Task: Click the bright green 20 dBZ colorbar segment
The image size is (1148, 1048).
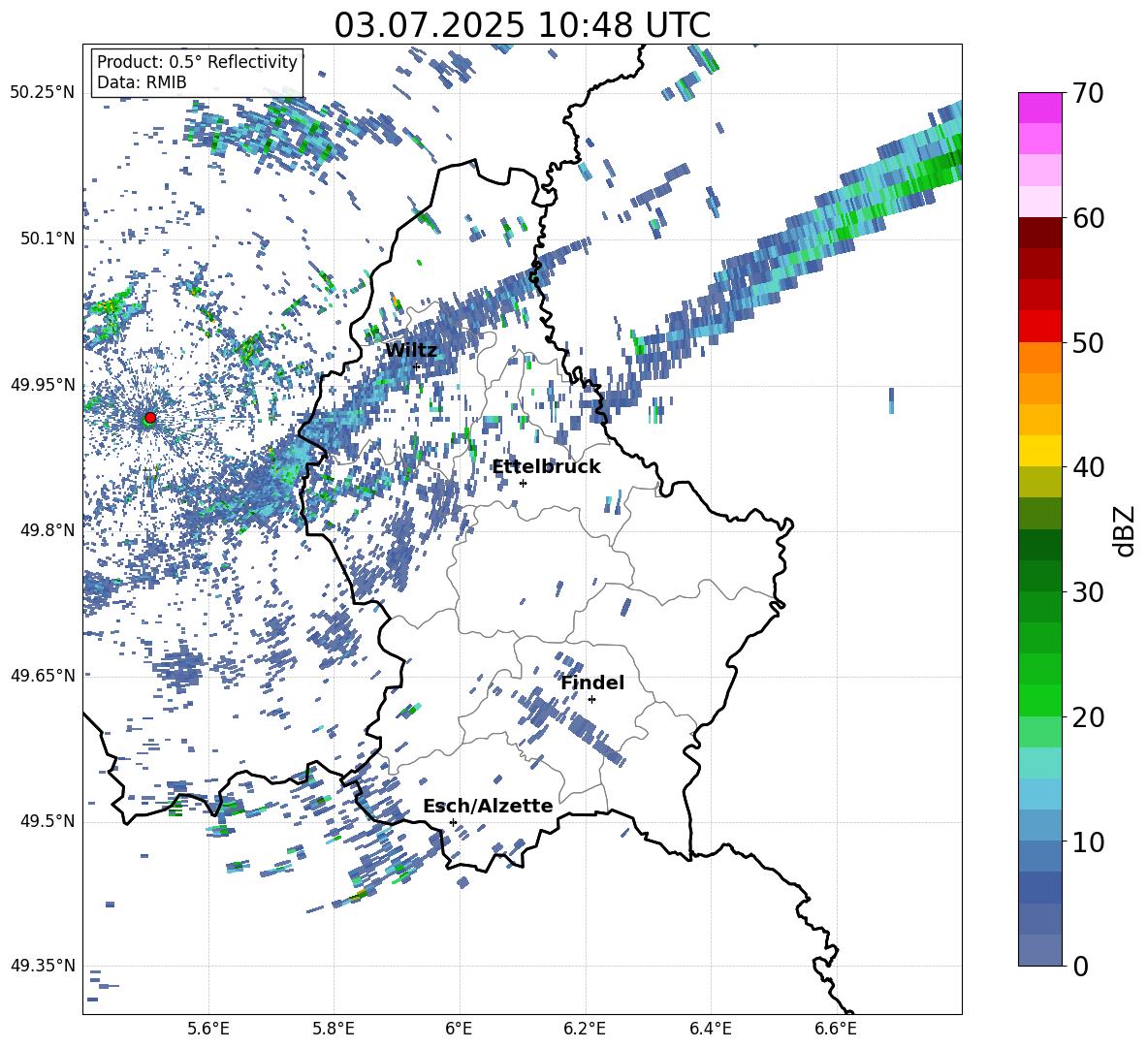Action: coord(1040,700)
